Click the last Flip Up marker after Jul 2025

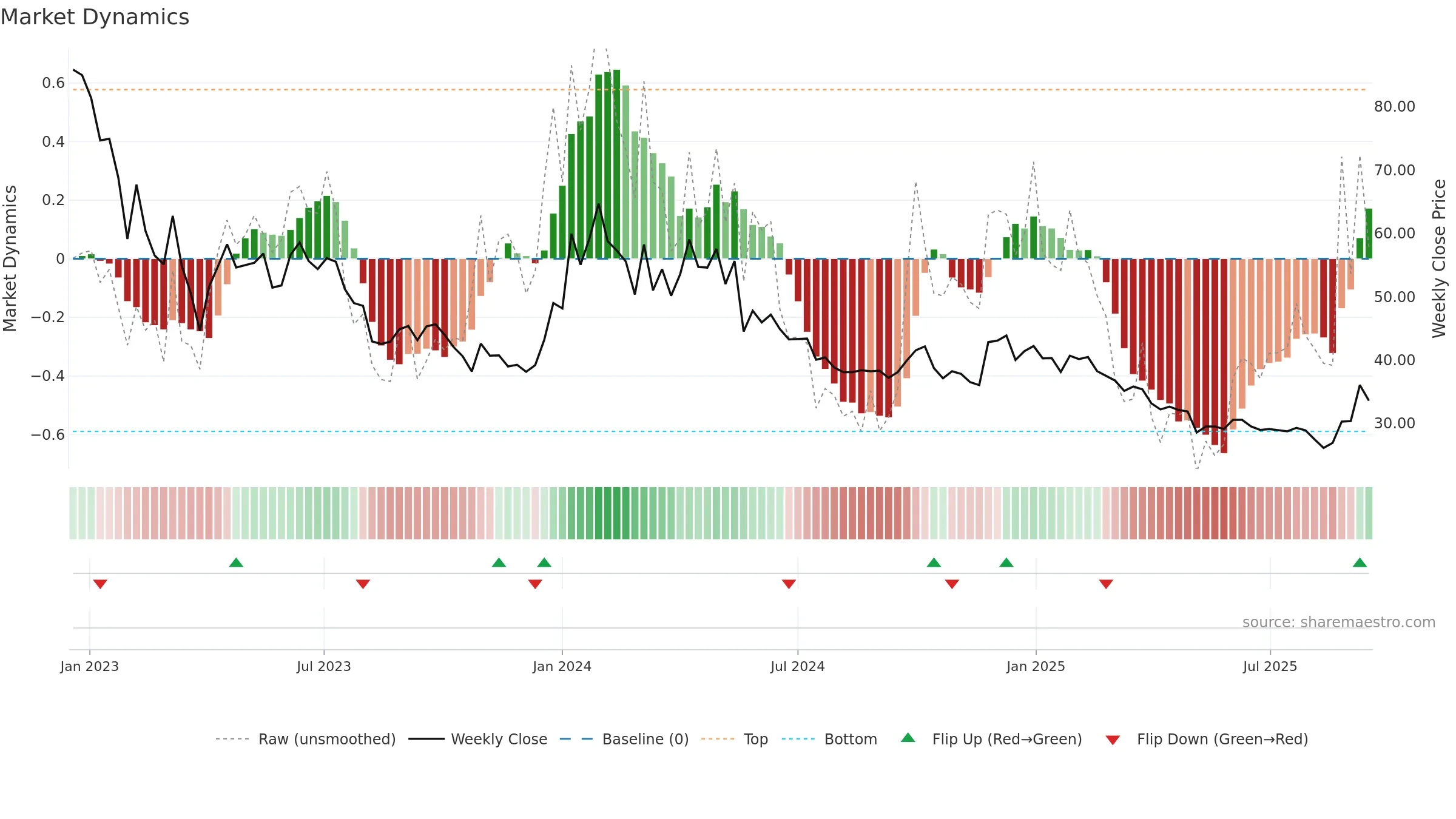click(1360, 562)
